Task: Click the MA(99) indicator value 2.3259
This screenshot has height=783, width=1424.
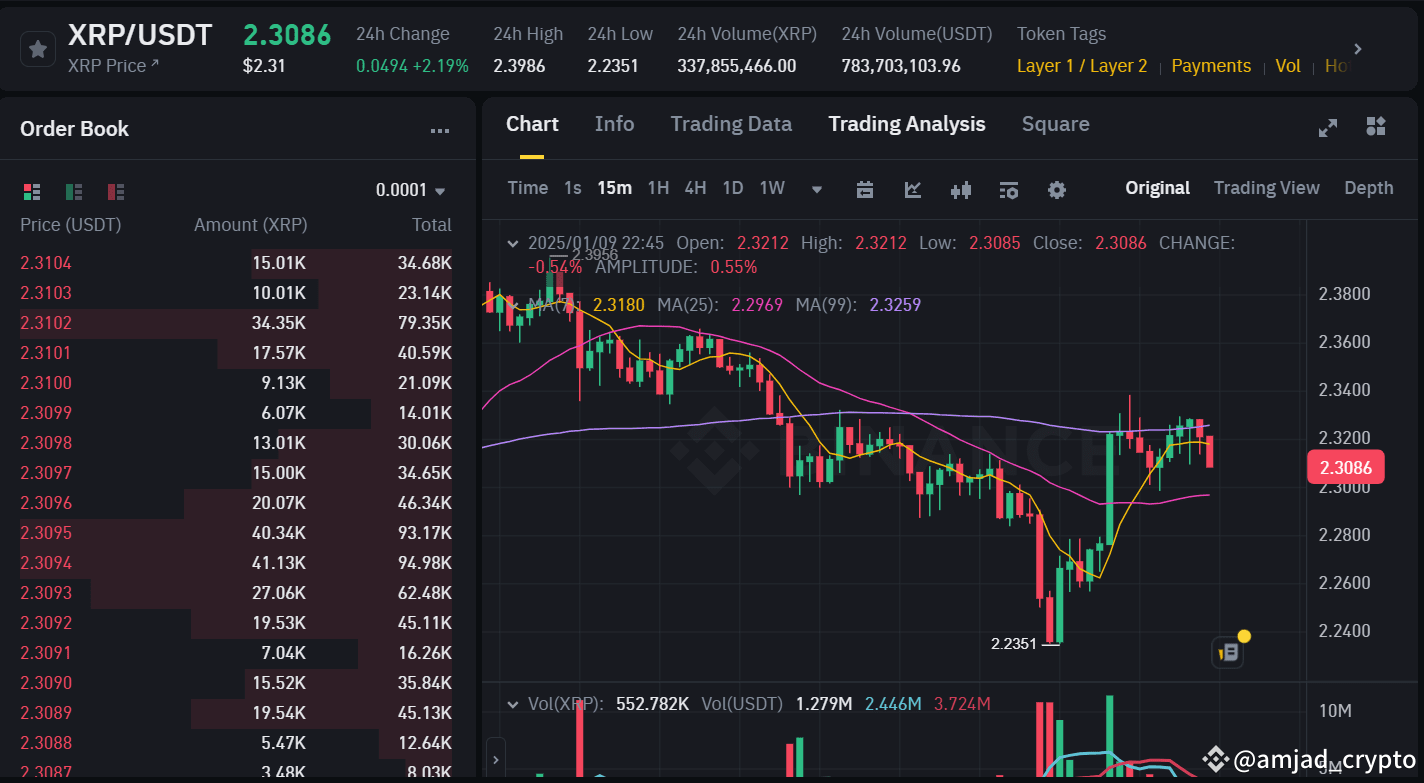Action: pos(895,305)
